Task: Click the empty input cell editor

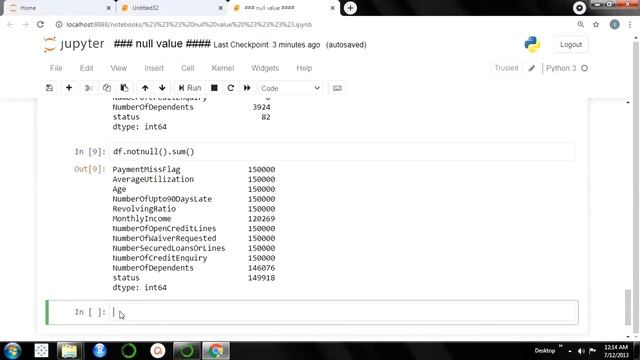Action: (x=343, y=312)
